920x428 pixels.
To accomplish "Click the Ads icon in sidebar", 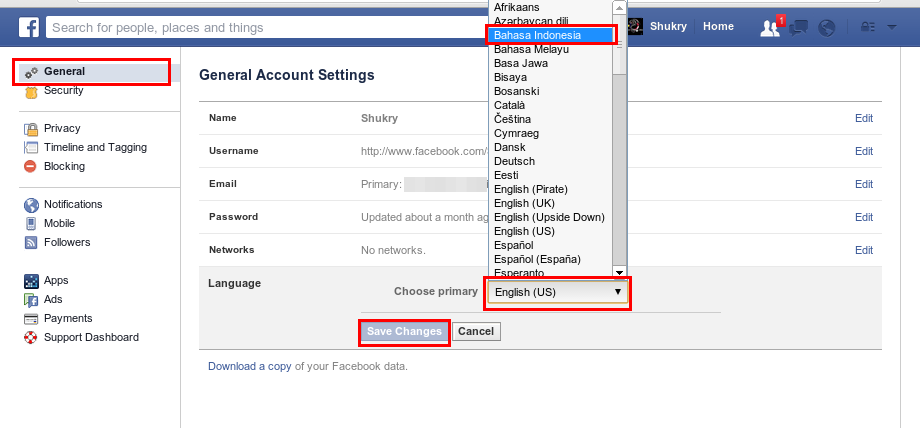I will pyautogui.click(x=31, y=300).
